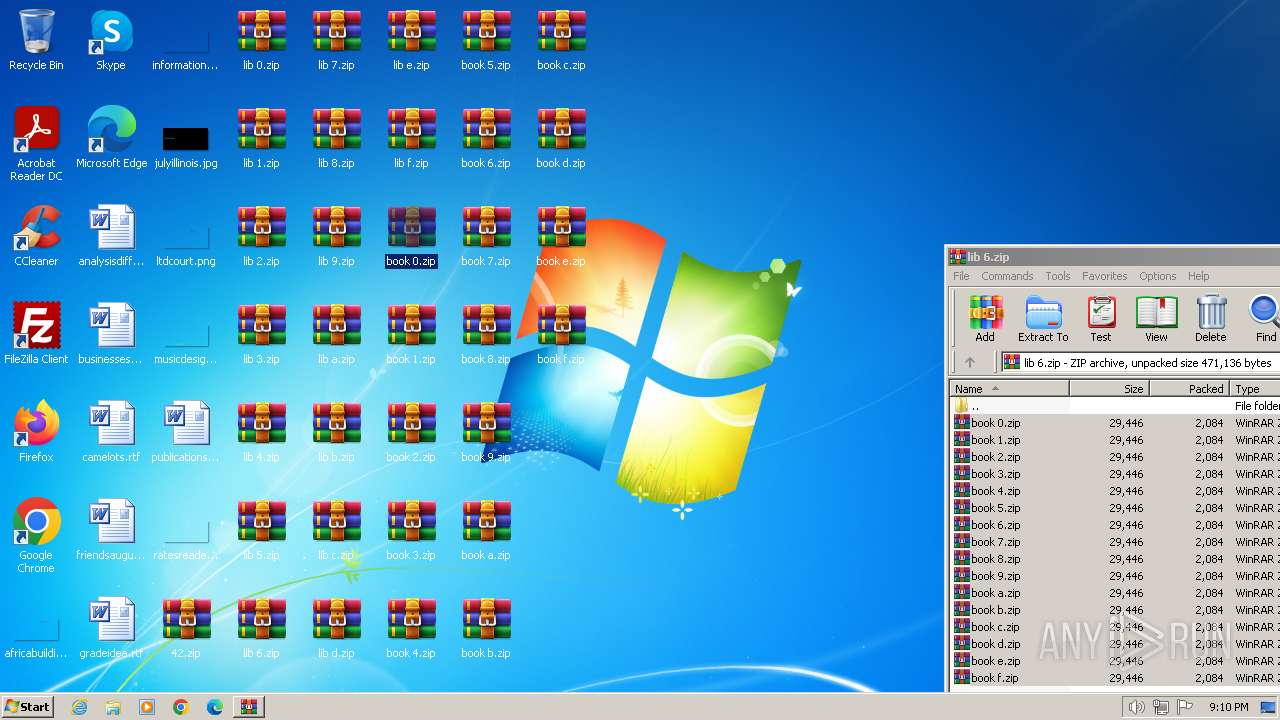Screen dimensions: 1280x720
Task: Go up one folder level in WinRAR
Action: coord(969,362)
